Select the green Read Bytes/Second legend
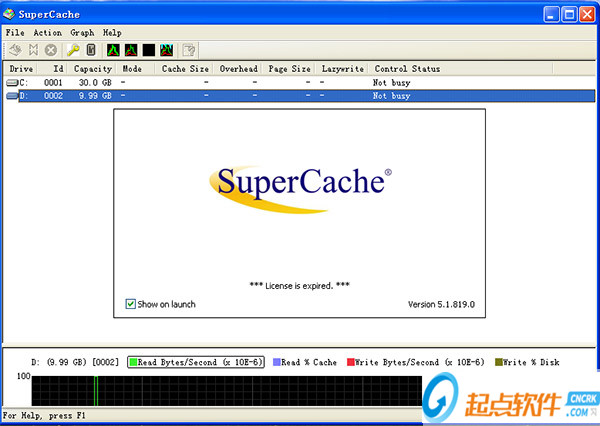 (x=196, y=362)
